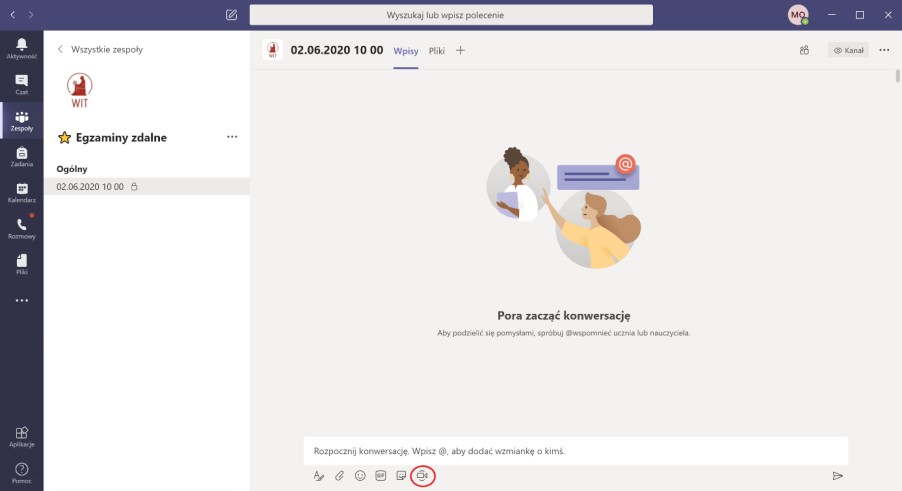This screenshot has height=491, width=902.
Task: Open the emoji picker
Action: click(360, 476)
